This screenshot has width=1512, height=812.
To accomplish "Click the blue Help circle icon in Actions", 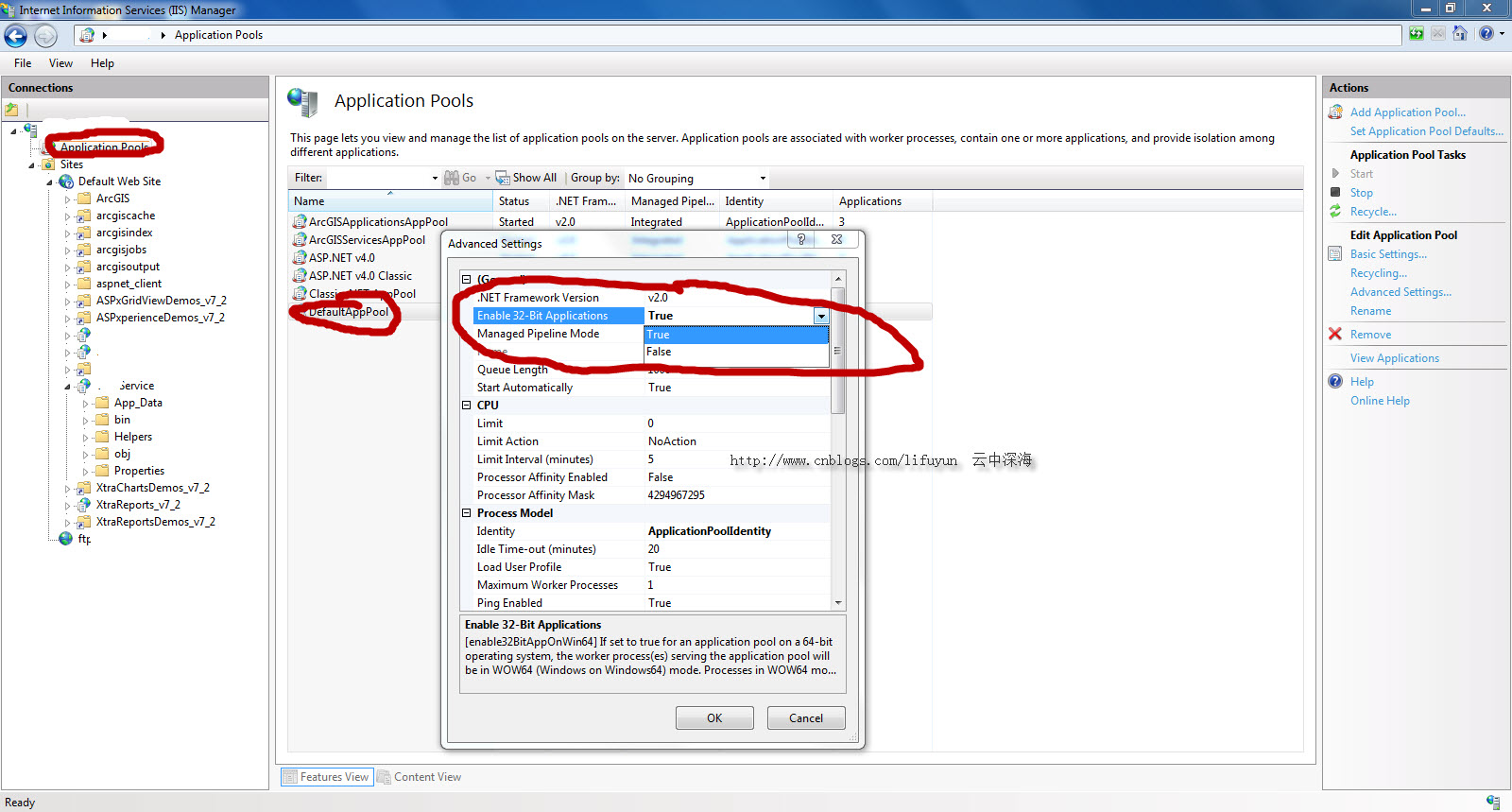I will (x=1335, y=381).
